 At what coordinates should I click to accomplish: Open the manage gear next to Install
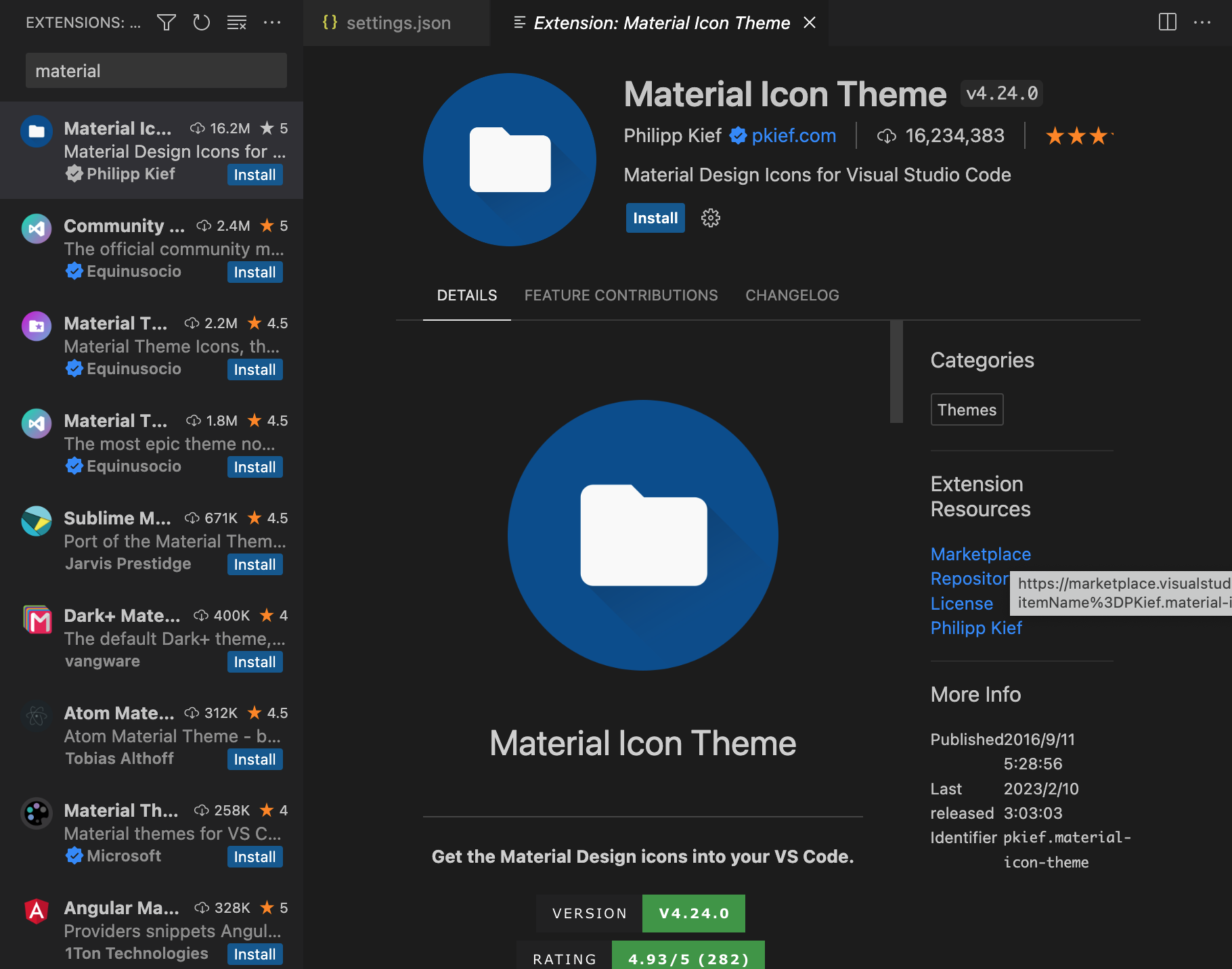[x=710, y=218]
